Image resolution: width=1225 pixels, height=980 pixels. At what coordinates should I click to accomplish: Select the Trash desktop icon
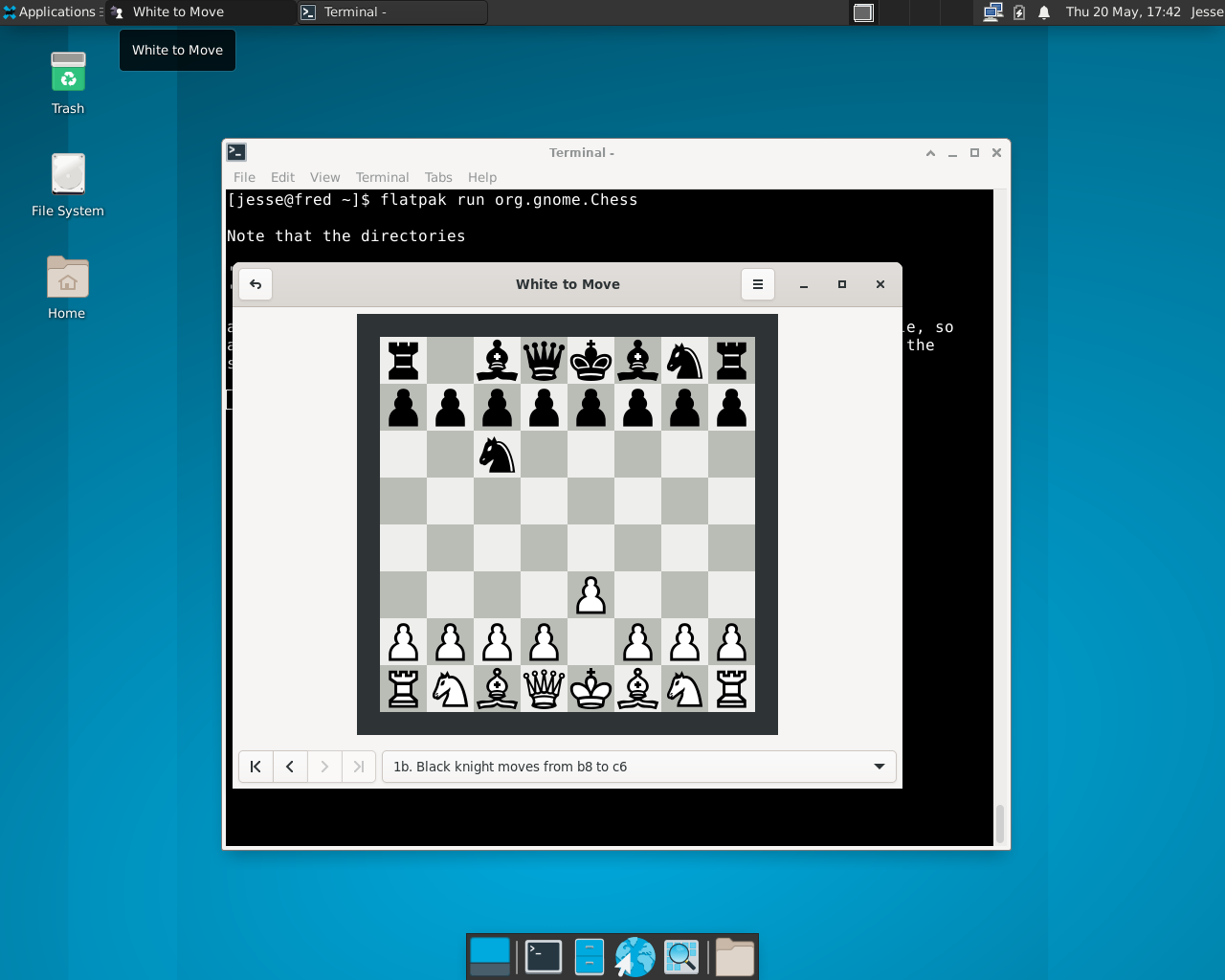68,83
